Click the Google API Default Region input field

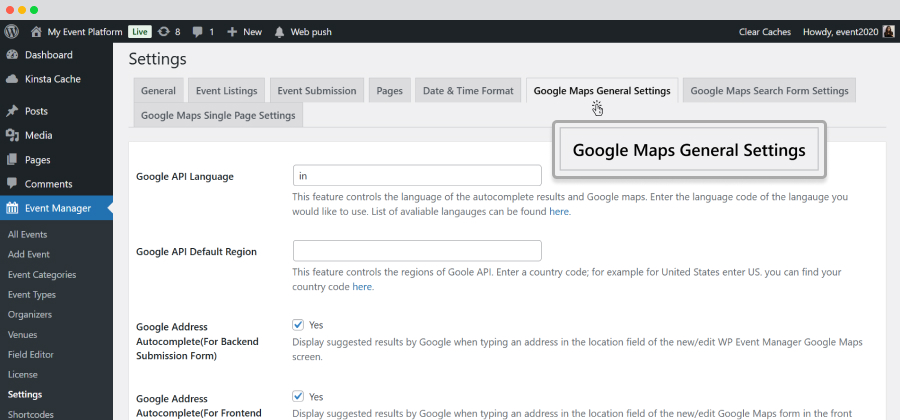417,251
